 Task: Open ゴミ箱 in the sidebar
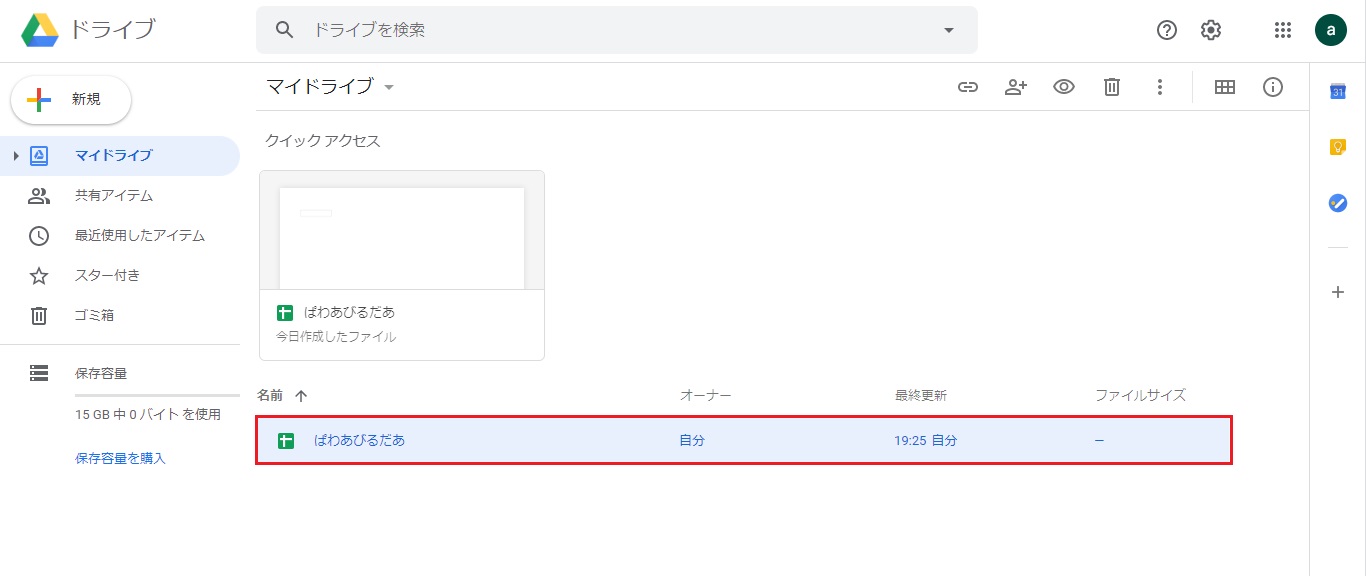[94, 316]
